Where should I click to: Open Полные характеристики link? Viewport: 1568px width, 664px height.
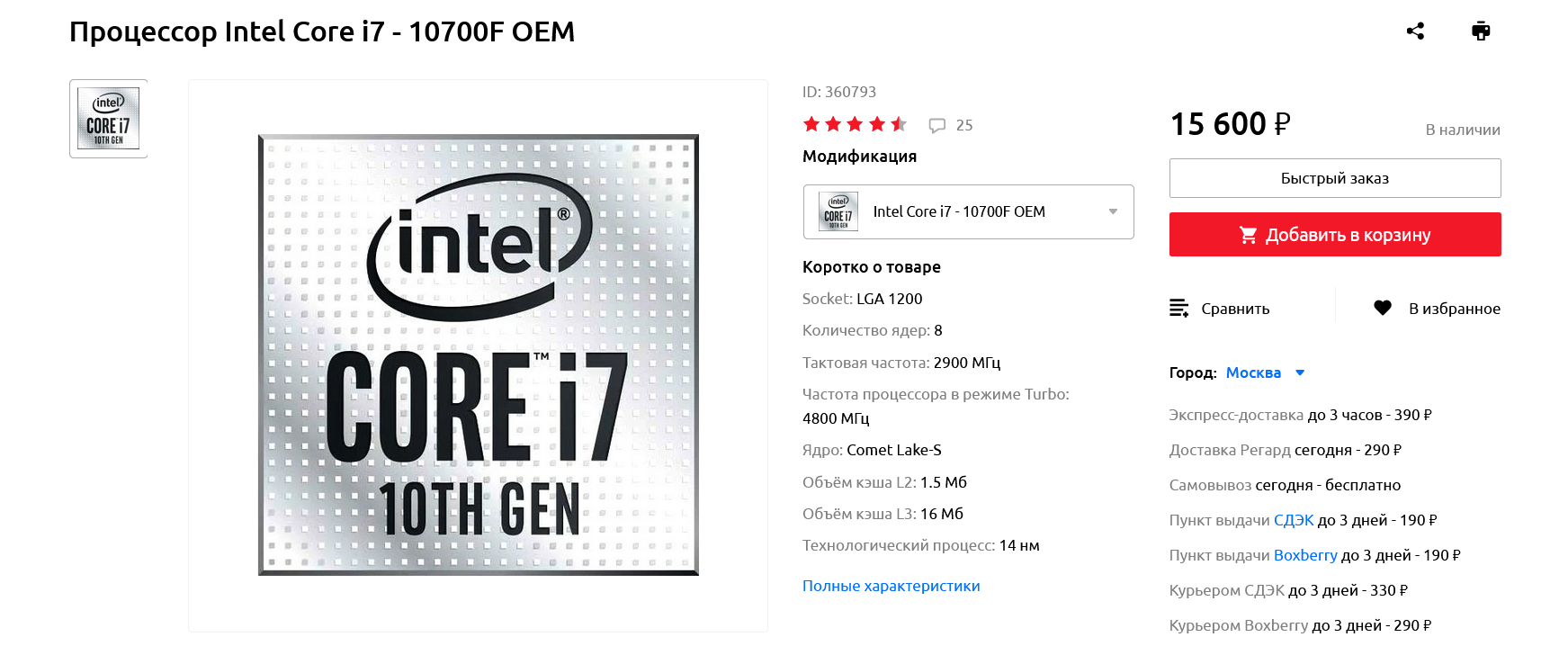891,586
